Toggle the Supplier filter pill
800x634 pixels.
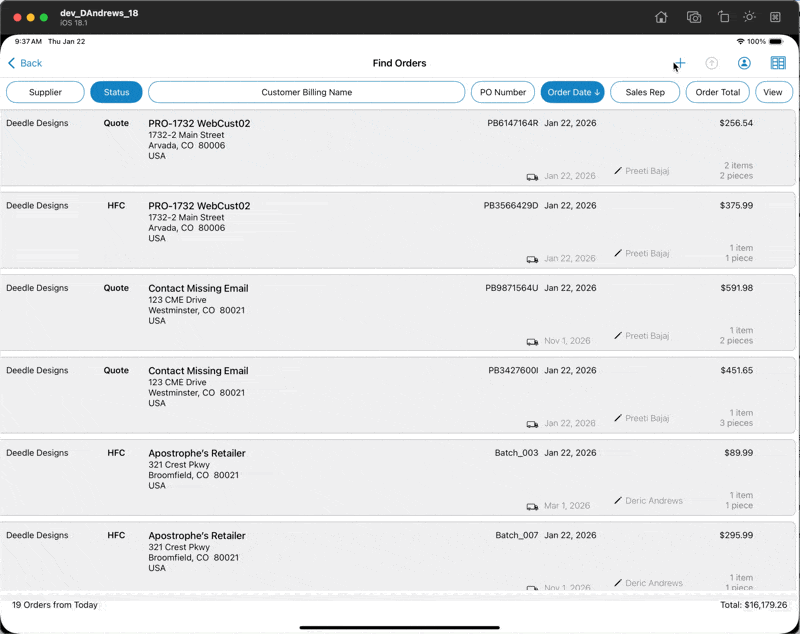pos(45,92)
